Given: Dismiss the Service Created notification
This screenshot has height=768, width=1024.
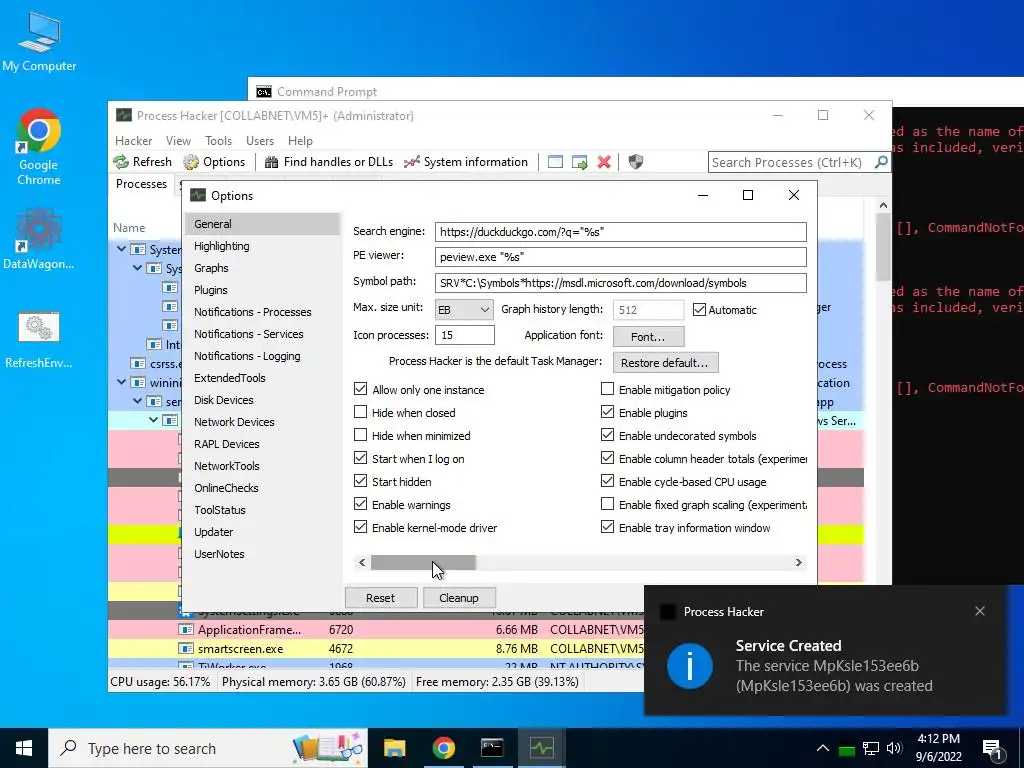Looking at the screenshot, I should click(x=980, y=611).
